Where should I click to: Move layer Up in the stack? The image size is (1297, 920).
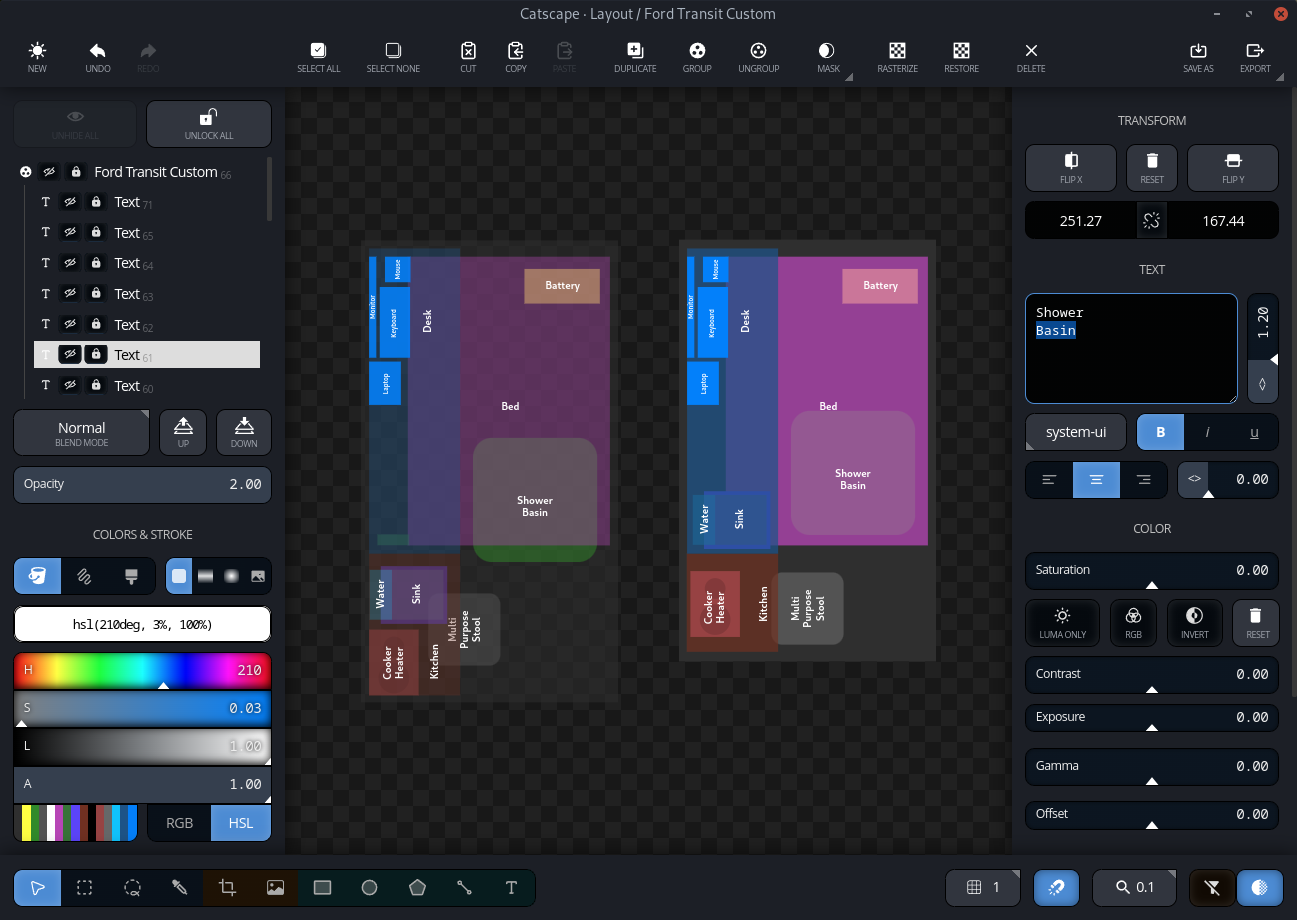(183, 433)
